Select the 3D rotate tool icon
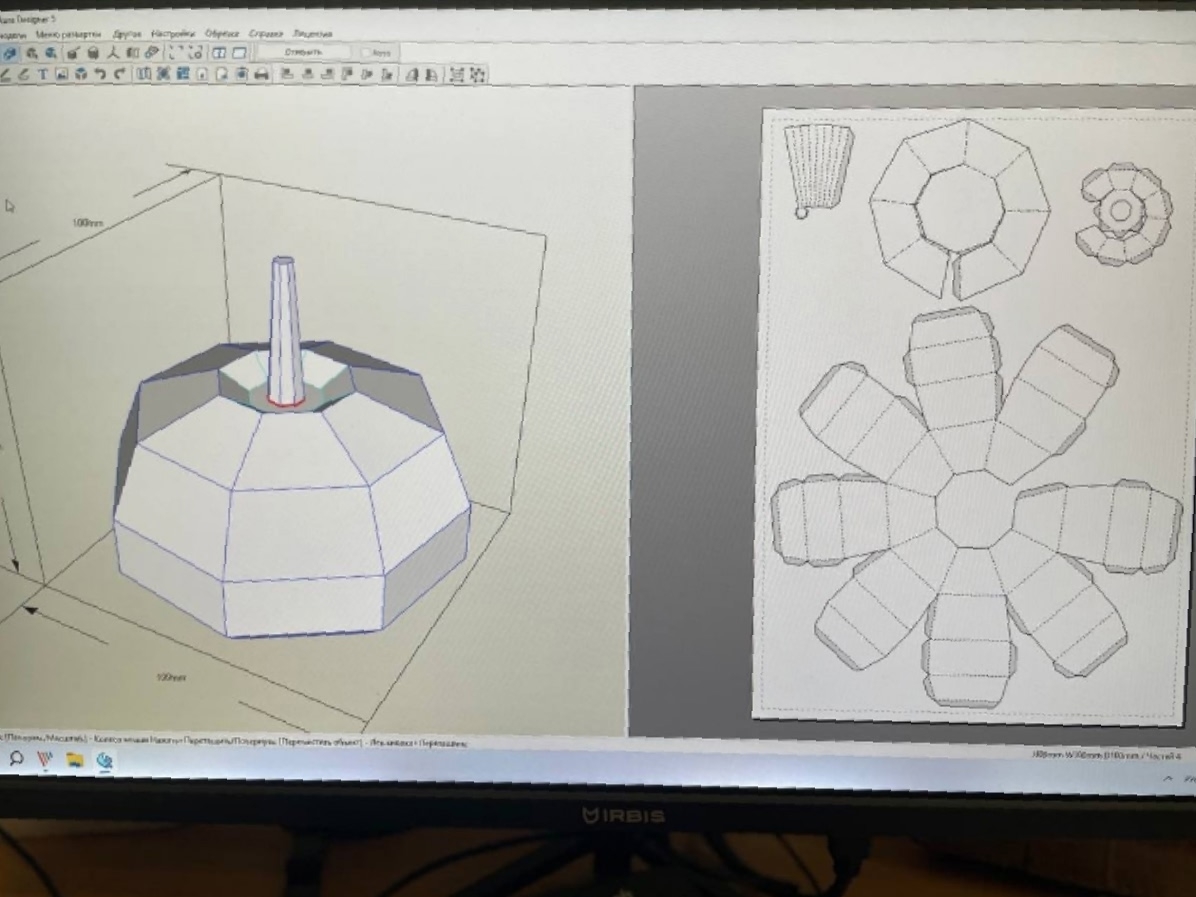Screen dimensions: 1196x897 [x=11, y=53]
